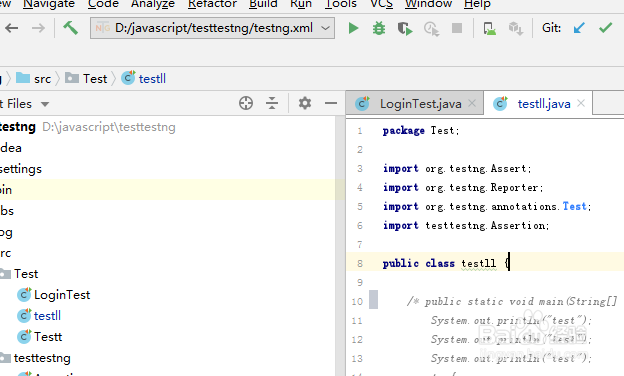624x376 pixels.
Task: Click line number 8 in the gutter
Action: [360, 263]
